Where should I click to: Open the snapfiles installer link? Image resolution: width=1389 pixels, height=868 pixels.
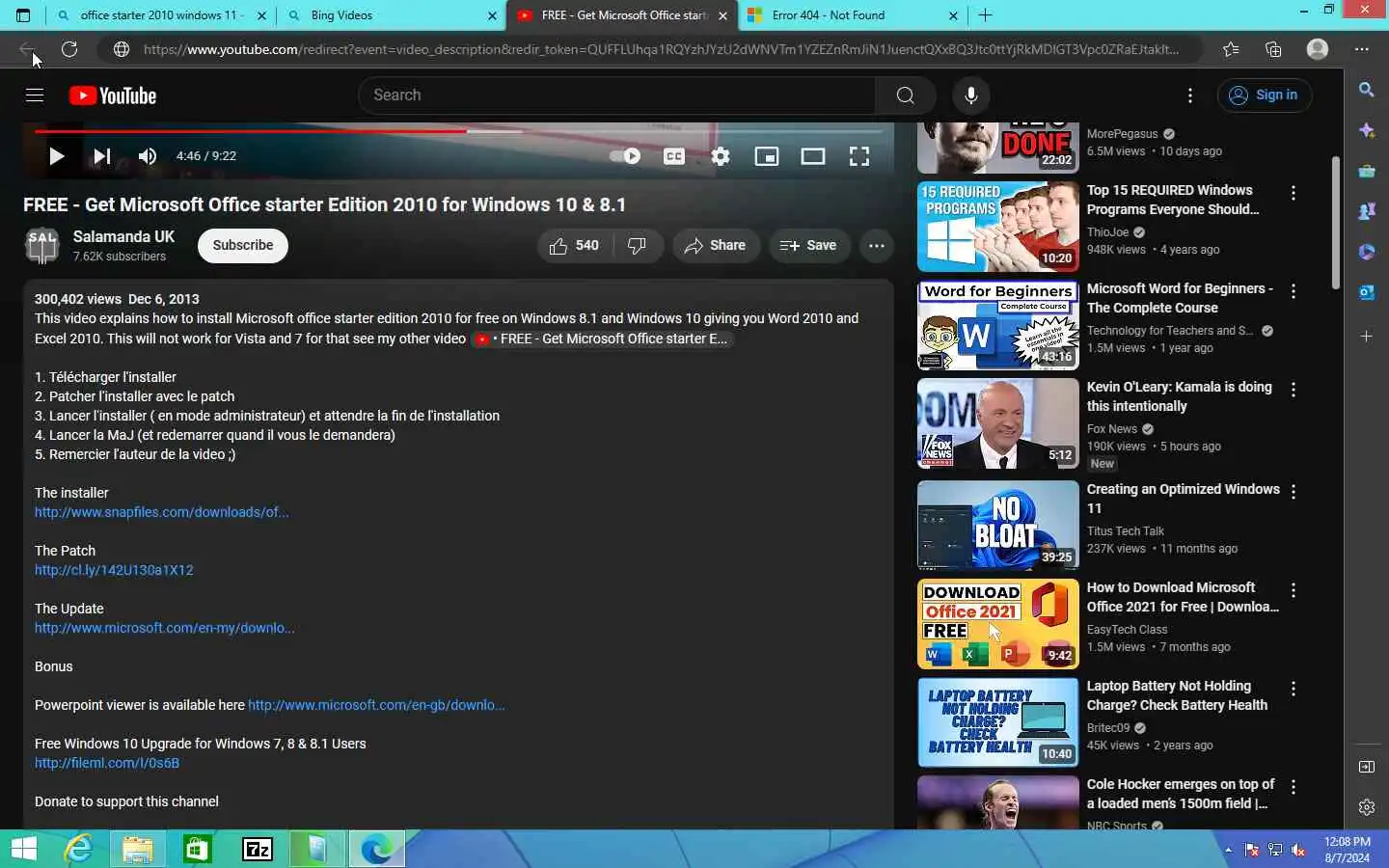click(x=161, y=512)
